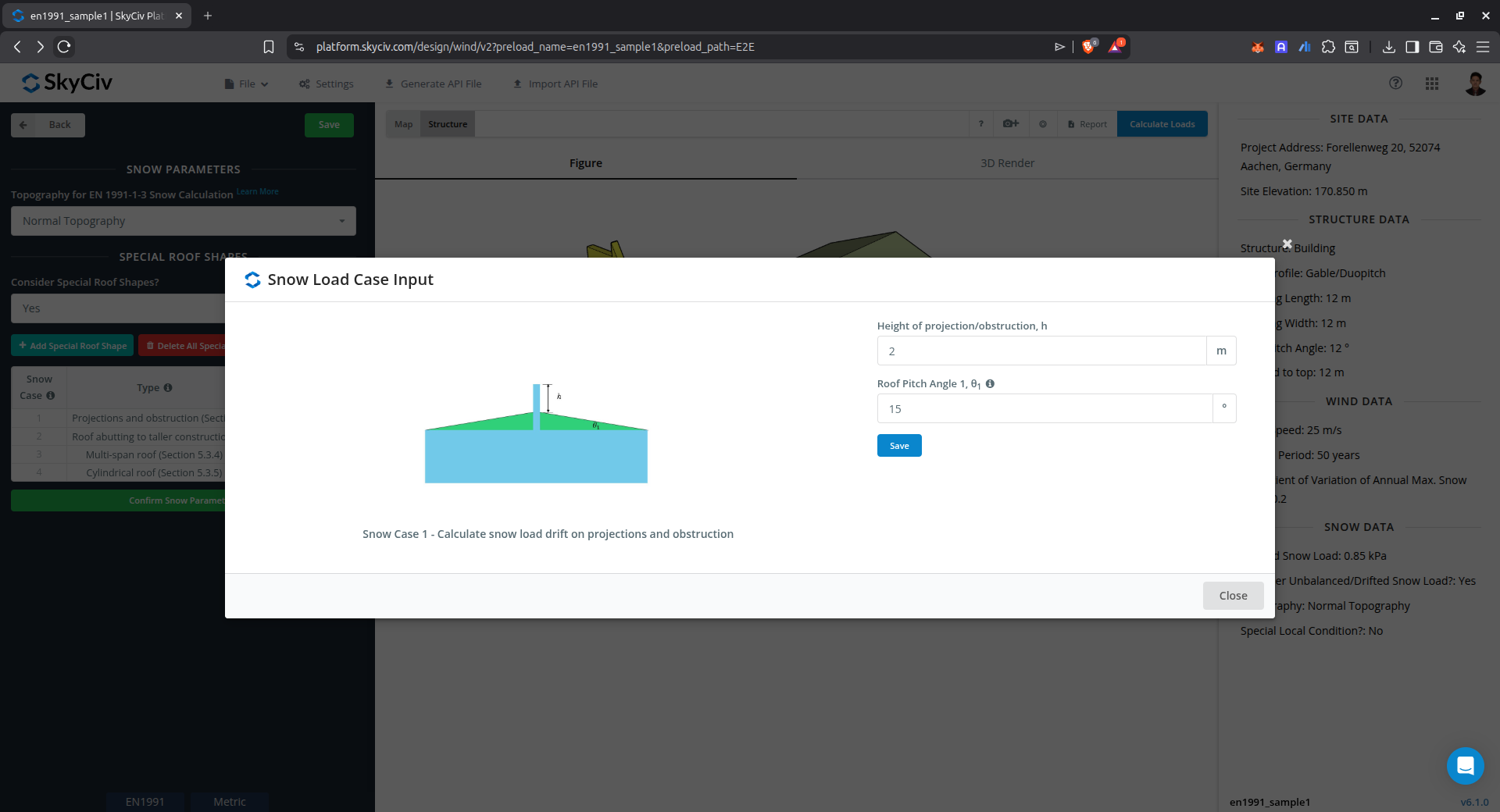Click the Roof Pitch Angle 1 input field
The image size is (1500, 812).
(1044, 409)
